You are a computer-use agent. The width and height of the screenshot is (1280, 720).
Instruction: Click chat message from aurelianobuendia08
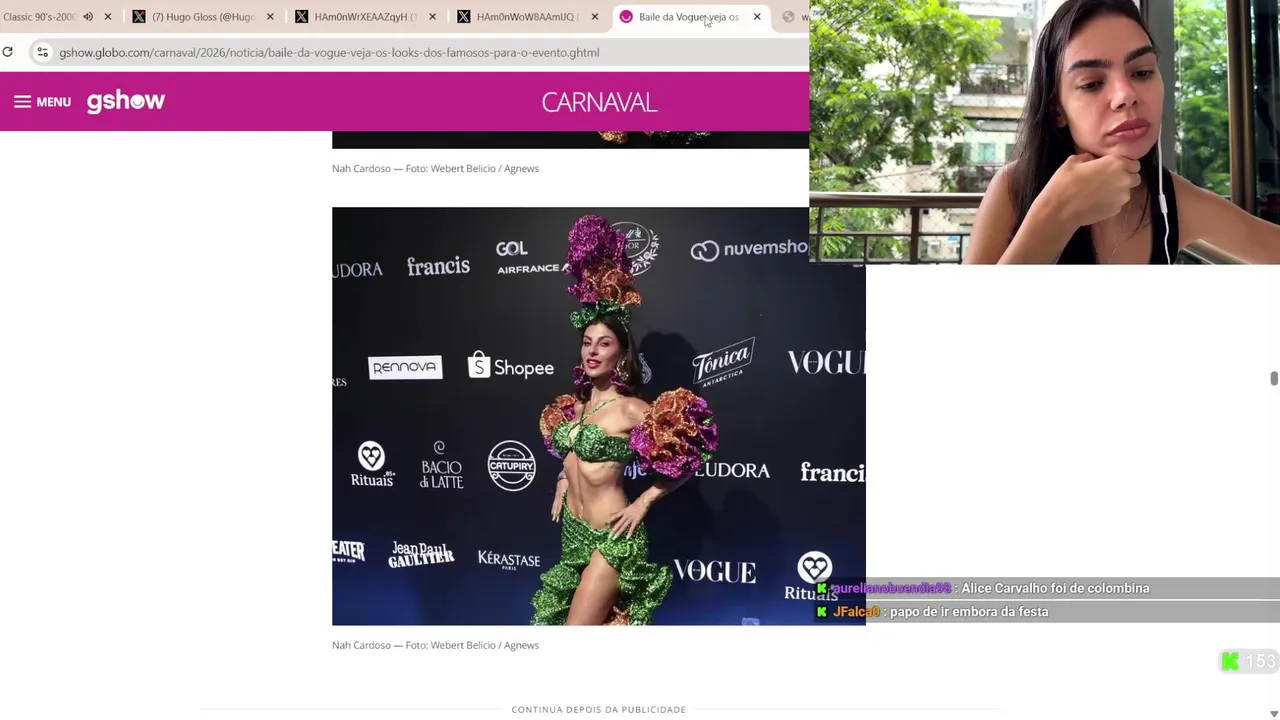[983, 588]
